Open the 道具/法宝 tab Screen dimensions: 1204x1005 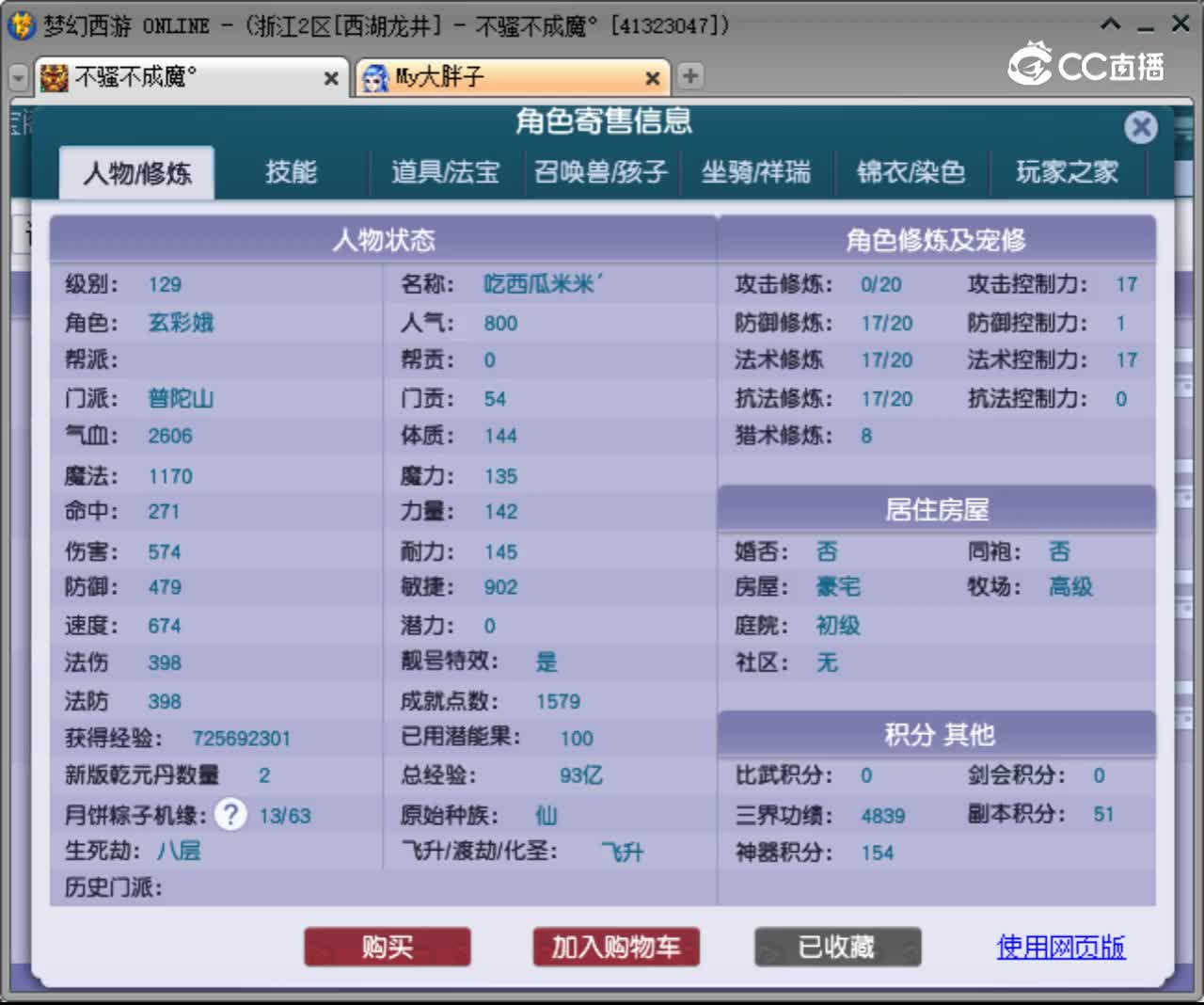(x=445, y=172)
